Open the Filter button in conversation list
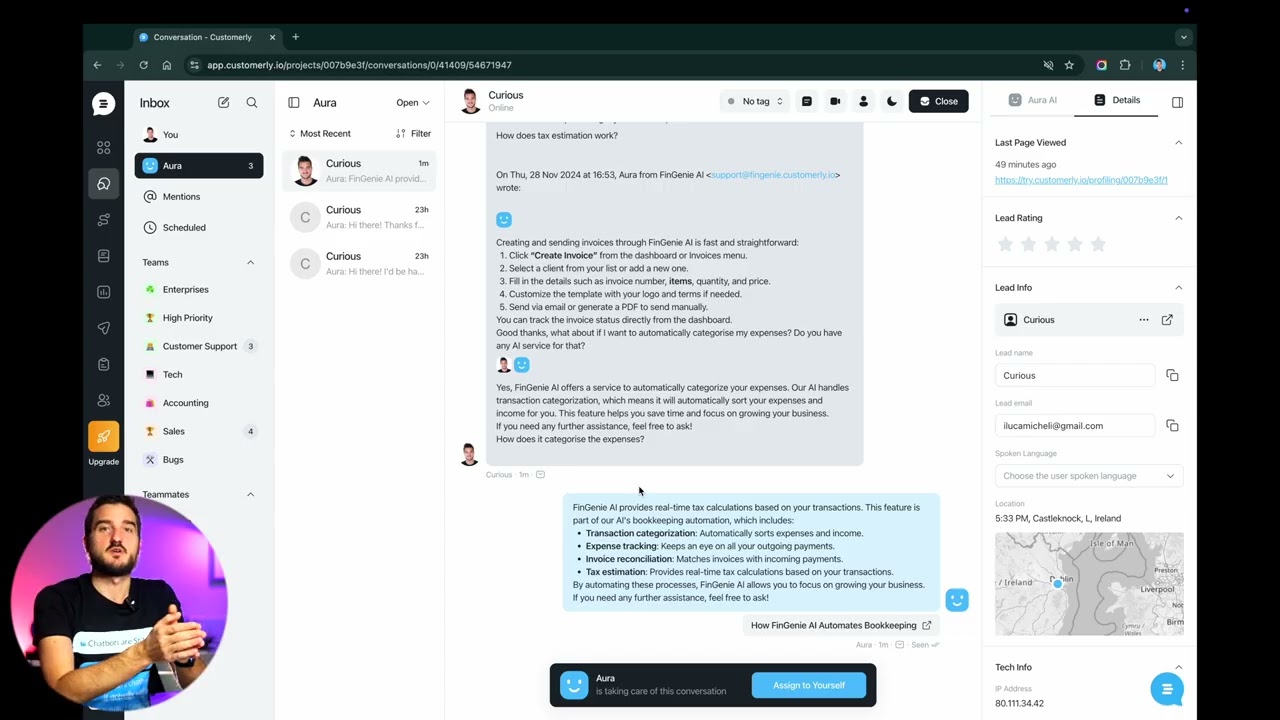 414,134
